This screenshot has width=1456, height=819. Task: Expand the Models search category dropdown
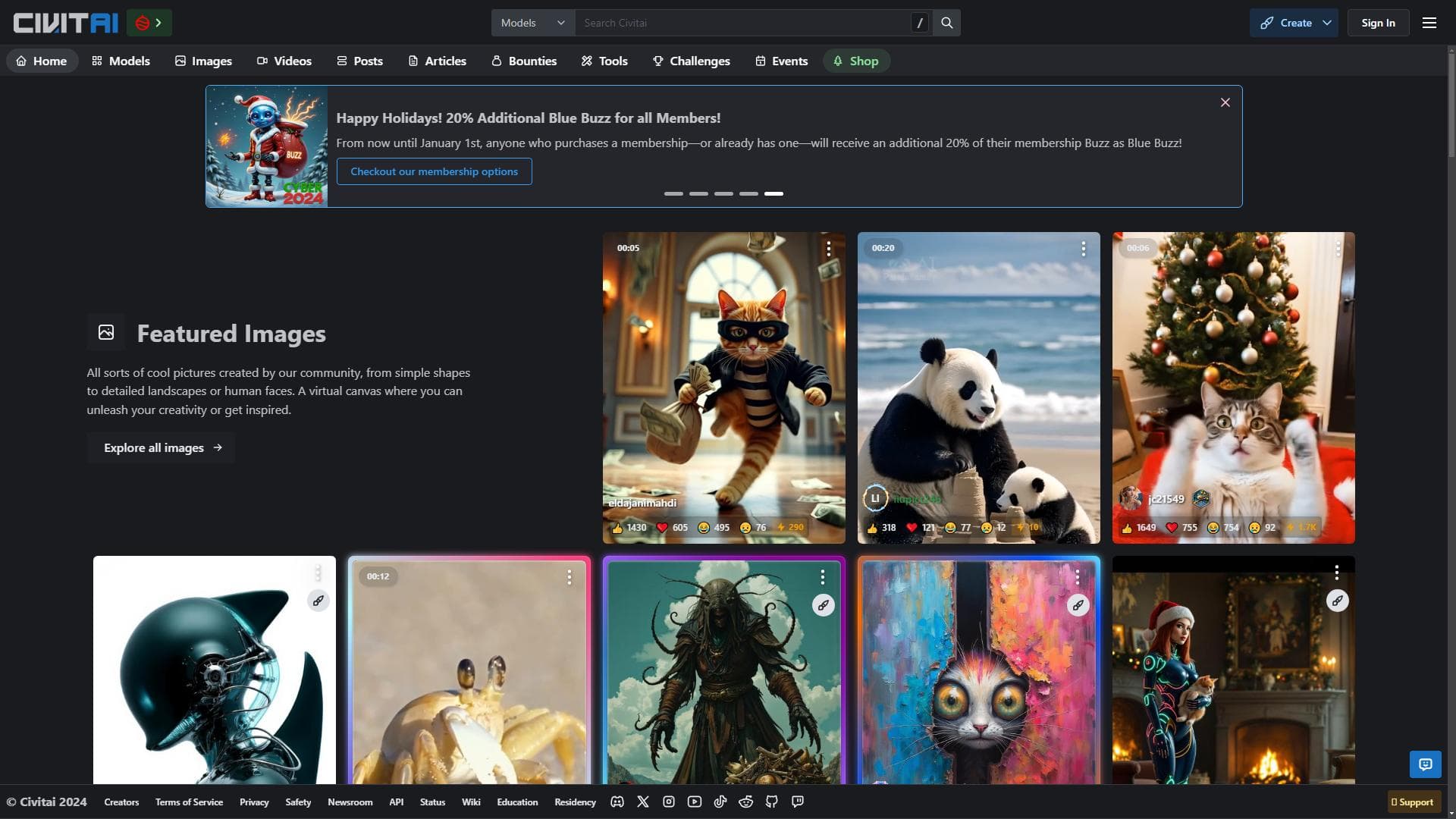tap(532, 23)
